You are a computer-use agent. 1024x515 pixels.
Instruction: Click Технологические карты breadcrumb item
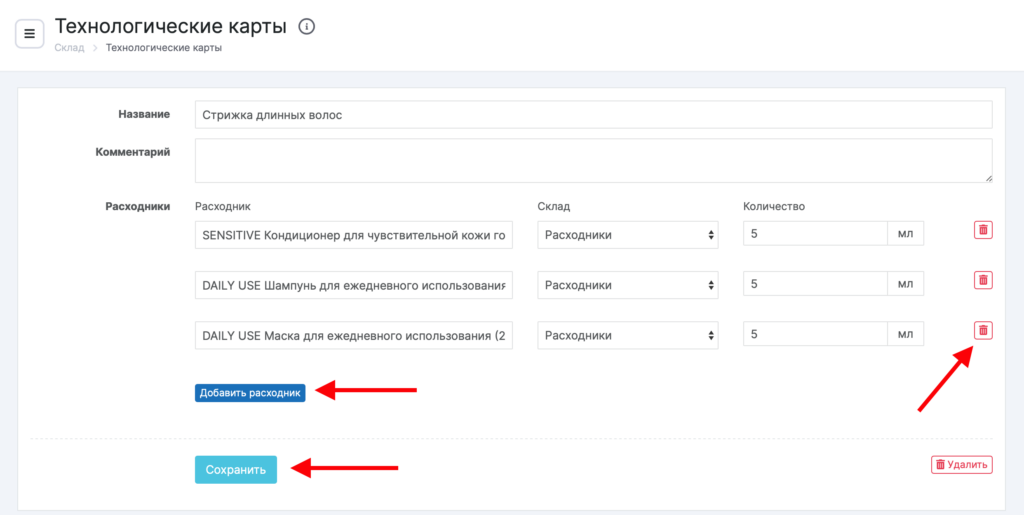pos(163,48)
